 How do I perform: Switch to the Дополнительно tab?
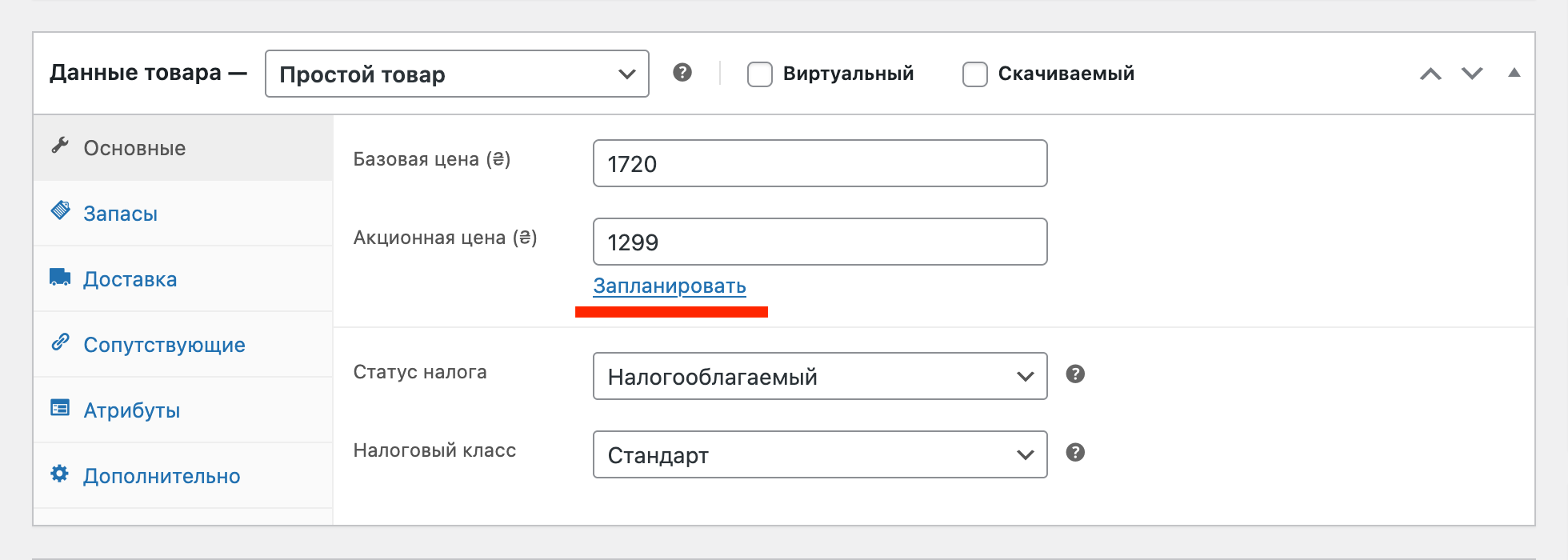tap(183, 476)
